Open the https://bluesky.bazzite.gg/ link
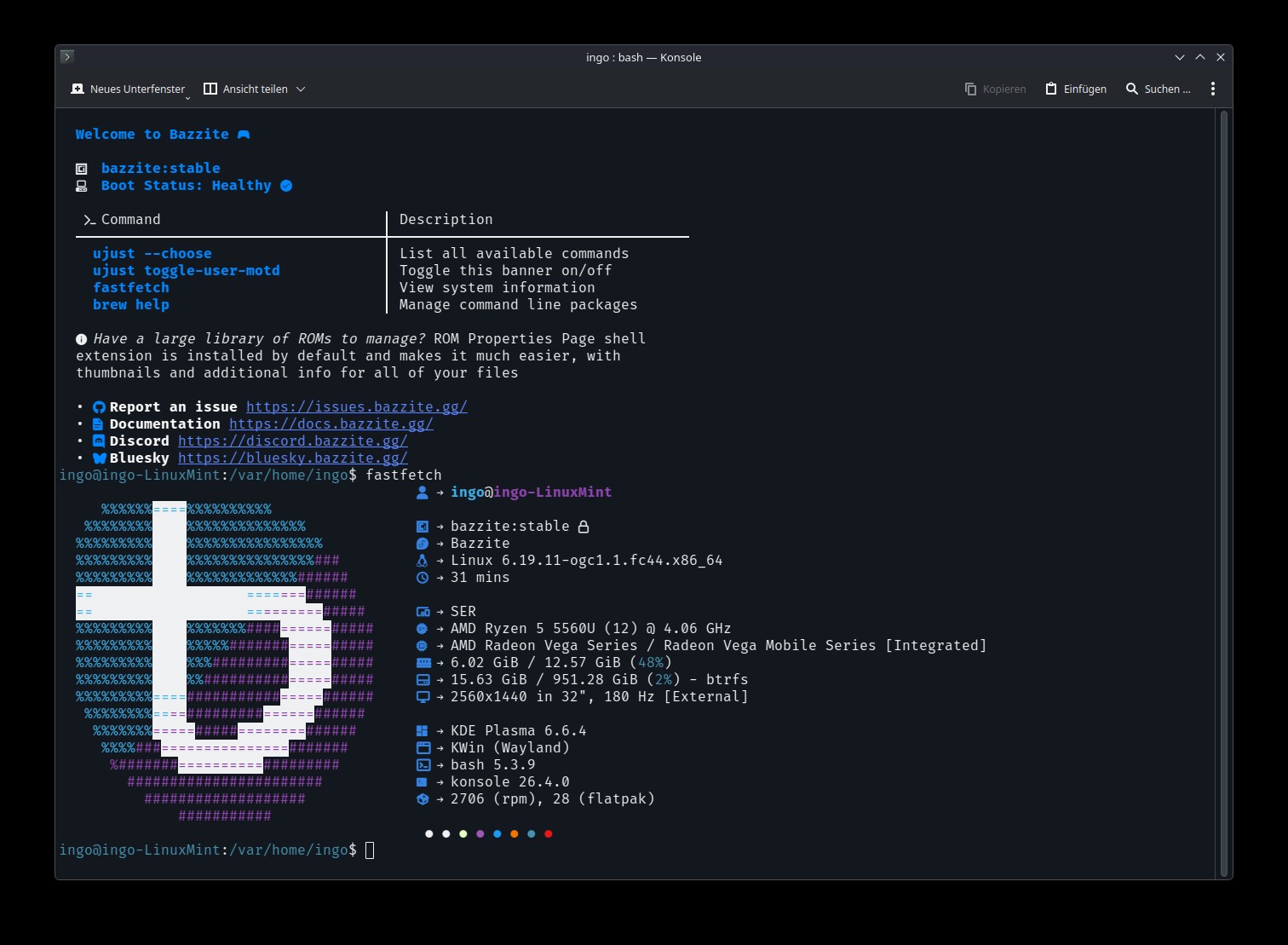Viewport: 1288px width, 945px height. (293, 458)
